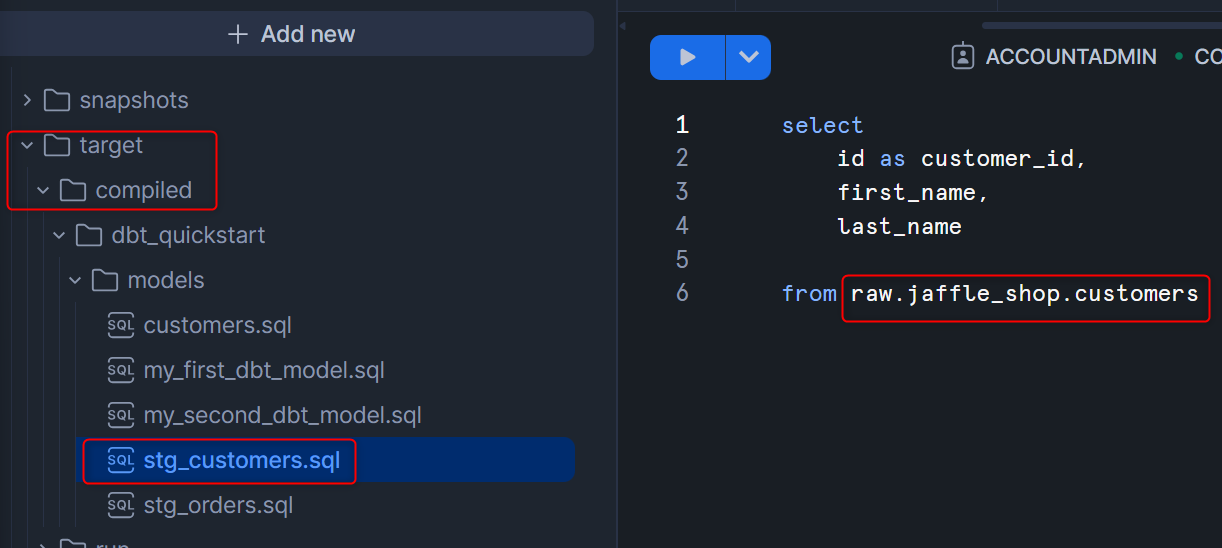
Task: Collapse the target folder chevron
Action: (27, 145)
